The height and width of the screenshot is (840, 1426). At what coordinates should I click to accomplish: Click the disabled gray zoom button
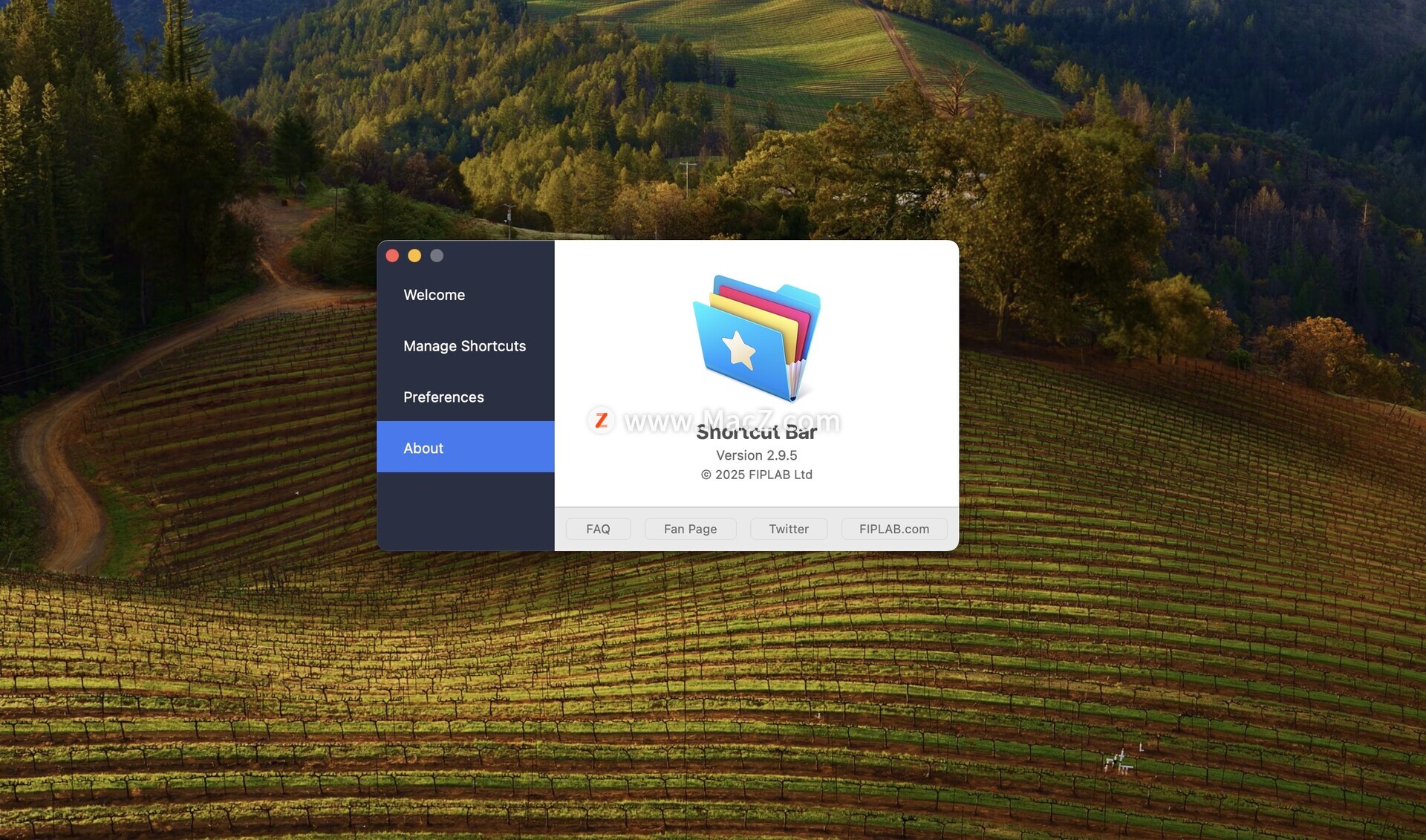tap(437, 255)
